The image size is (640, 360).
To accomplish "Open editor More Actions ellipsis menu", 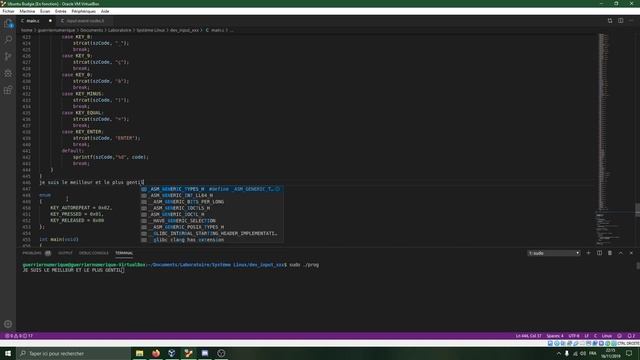I will [631, 21].
